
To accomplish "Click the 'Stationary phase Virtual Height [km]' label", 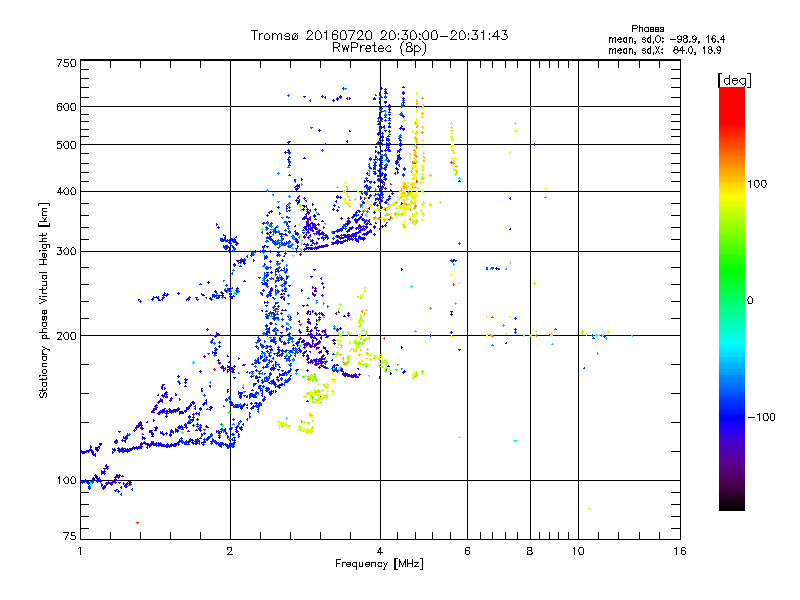I will click(x=44, y=301).
